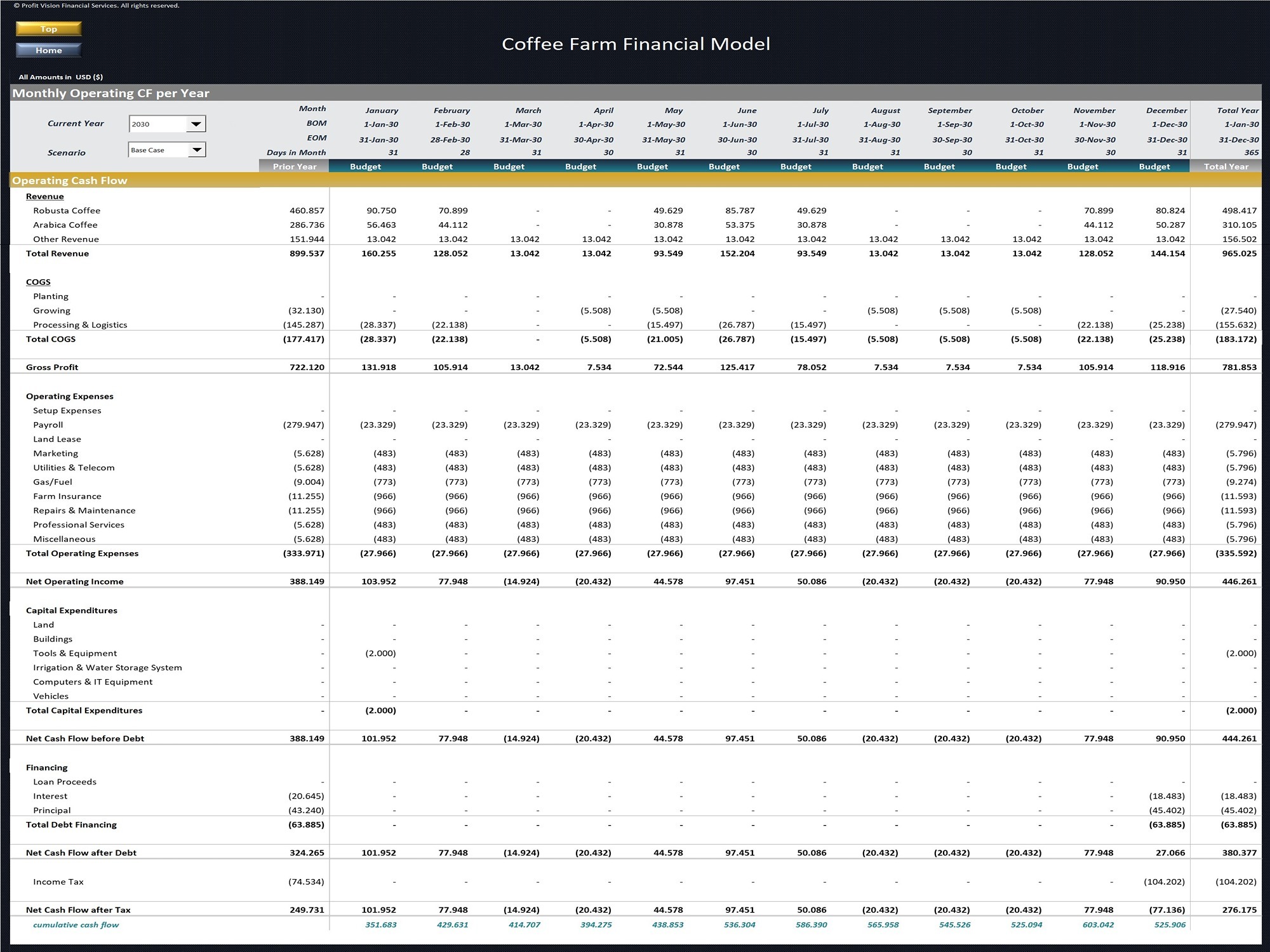Select the Monthly Operating CF per Year heading
The height and width of the screenshot is (952, 1270).
pyautogui.click(x=110, y=93)
